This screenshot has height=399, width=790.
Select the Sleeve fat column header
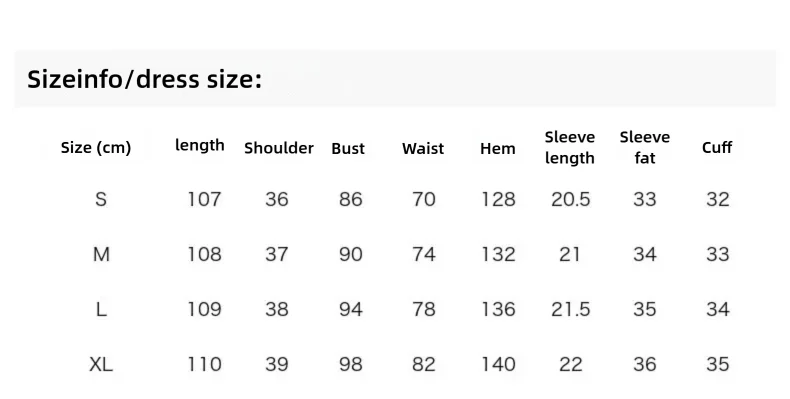pos(645,147)
